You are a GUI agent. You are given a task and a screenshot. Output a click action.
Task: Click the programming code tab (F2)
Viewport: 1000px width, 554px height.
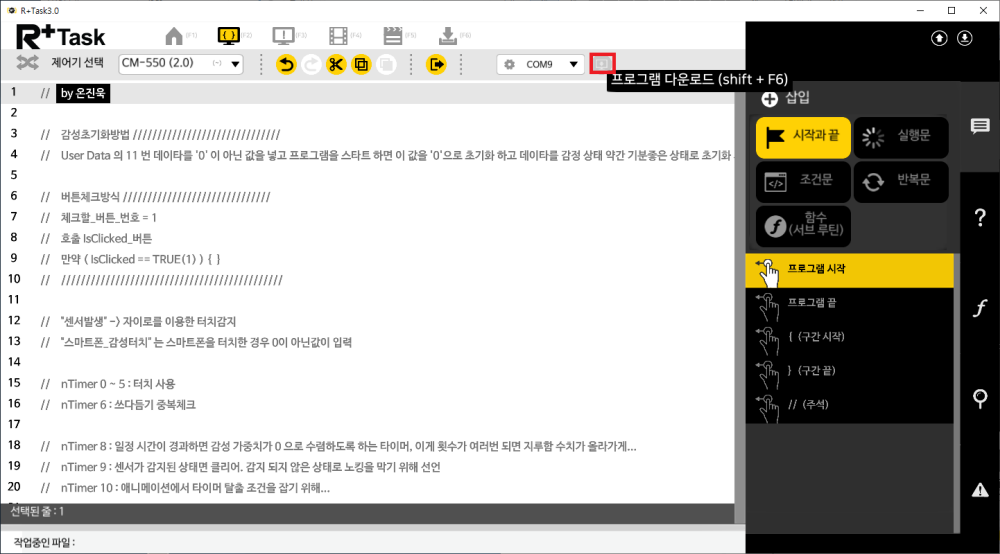(228, 36)
